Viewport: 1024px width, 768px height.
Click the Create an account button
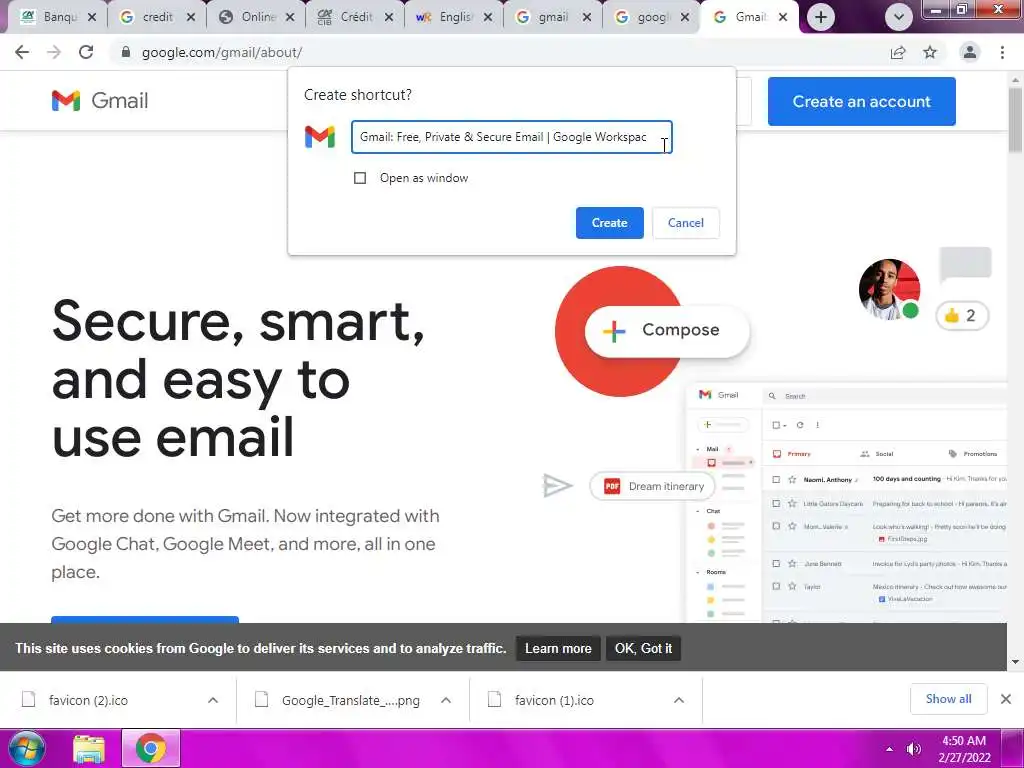[861, 101]
